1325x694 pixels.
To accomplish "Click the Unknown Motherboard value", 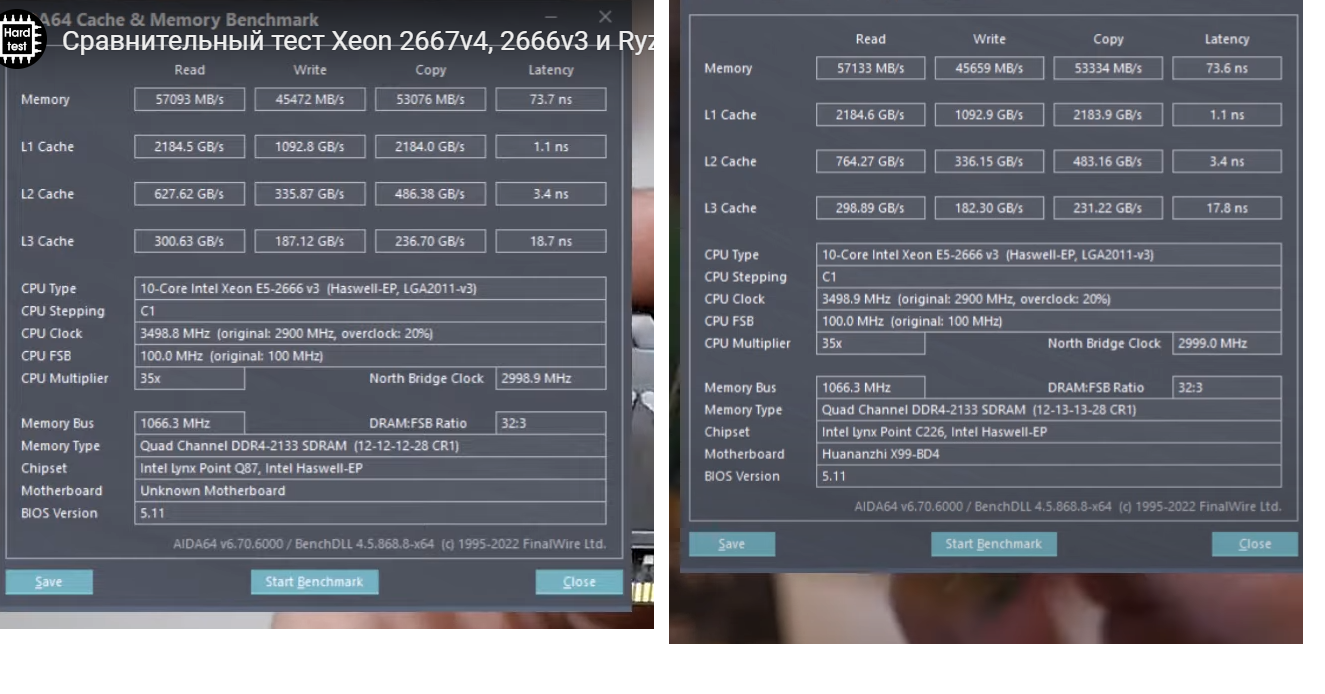I will (370, 491).
